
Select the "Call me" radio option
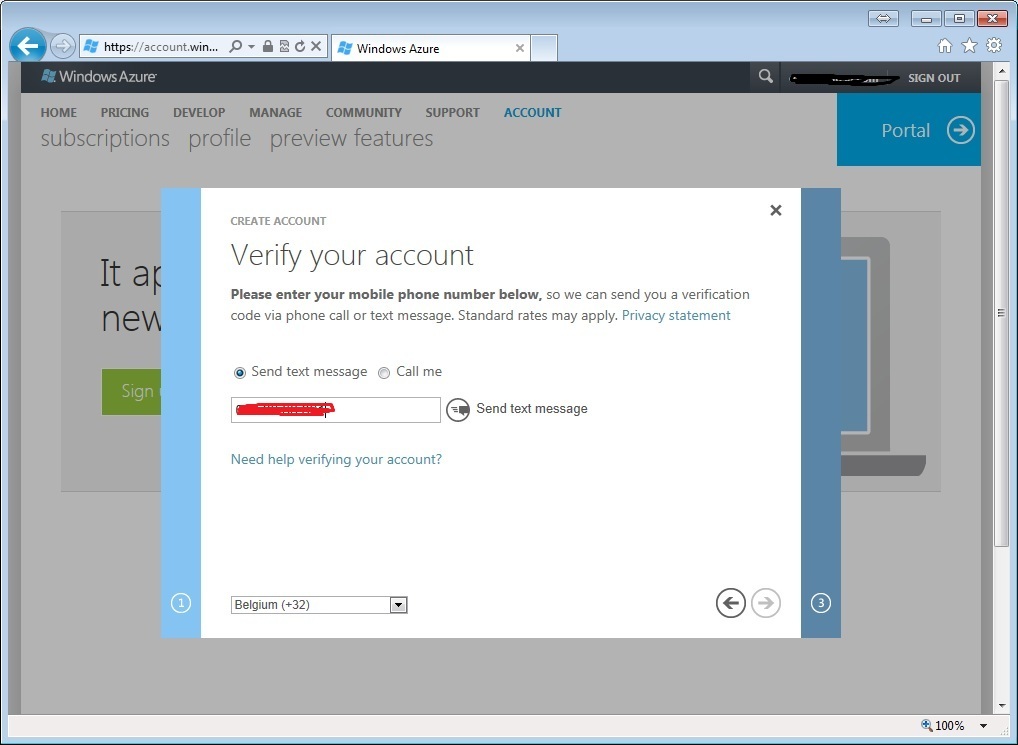point(384,373)
